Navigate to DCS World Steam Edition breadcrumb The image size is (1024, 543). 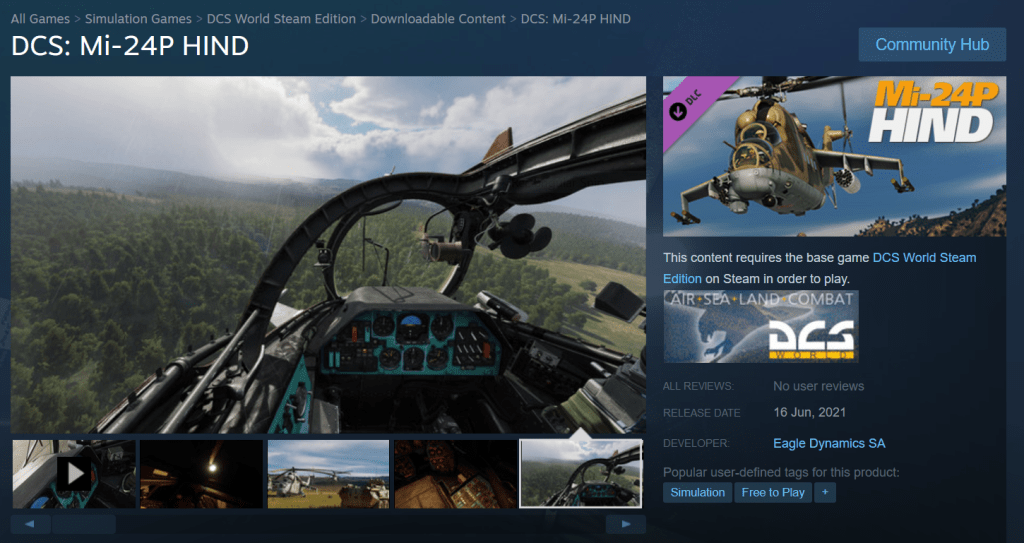click(x=281, y=19)
